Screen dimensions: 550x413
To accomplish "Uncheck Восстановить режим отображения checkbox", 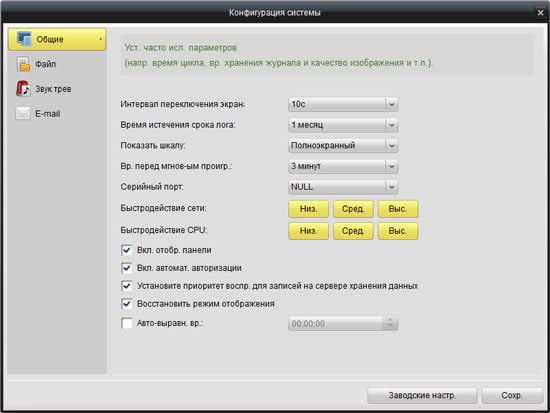I will [x=127, y=304].
